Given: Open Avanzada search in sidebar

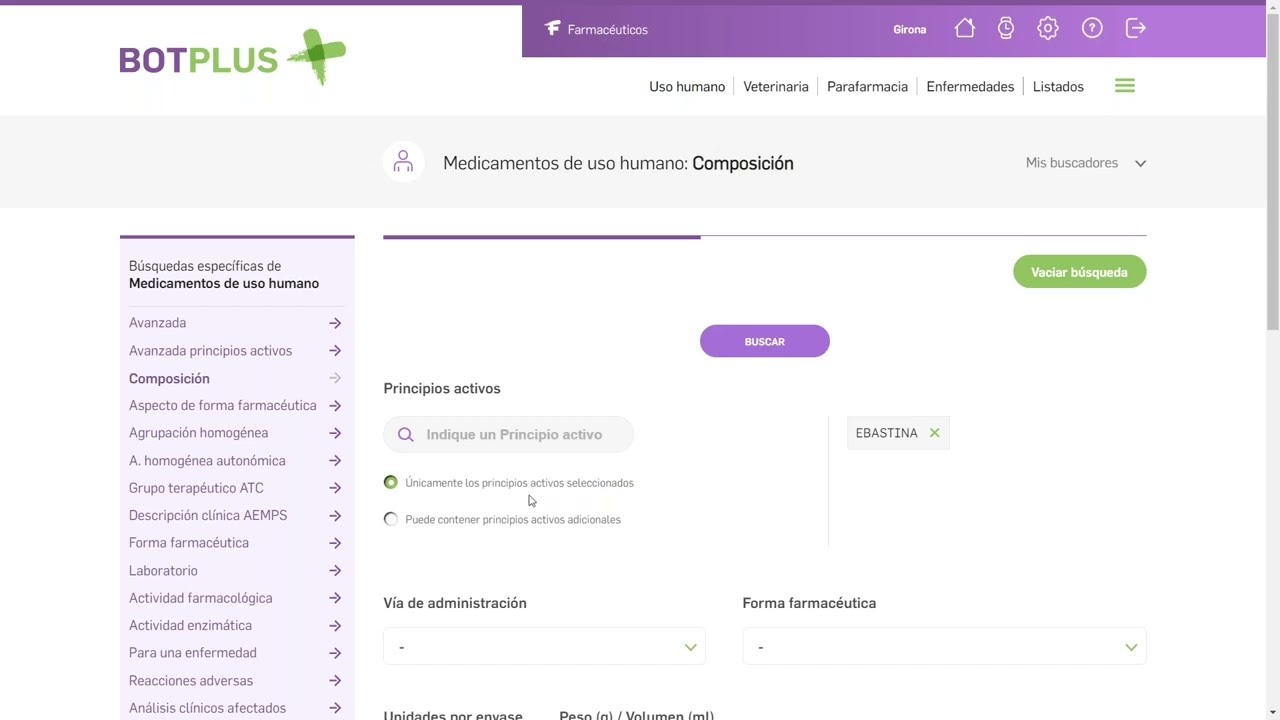Looking at the screenshot, I should [x=157, y=323].
